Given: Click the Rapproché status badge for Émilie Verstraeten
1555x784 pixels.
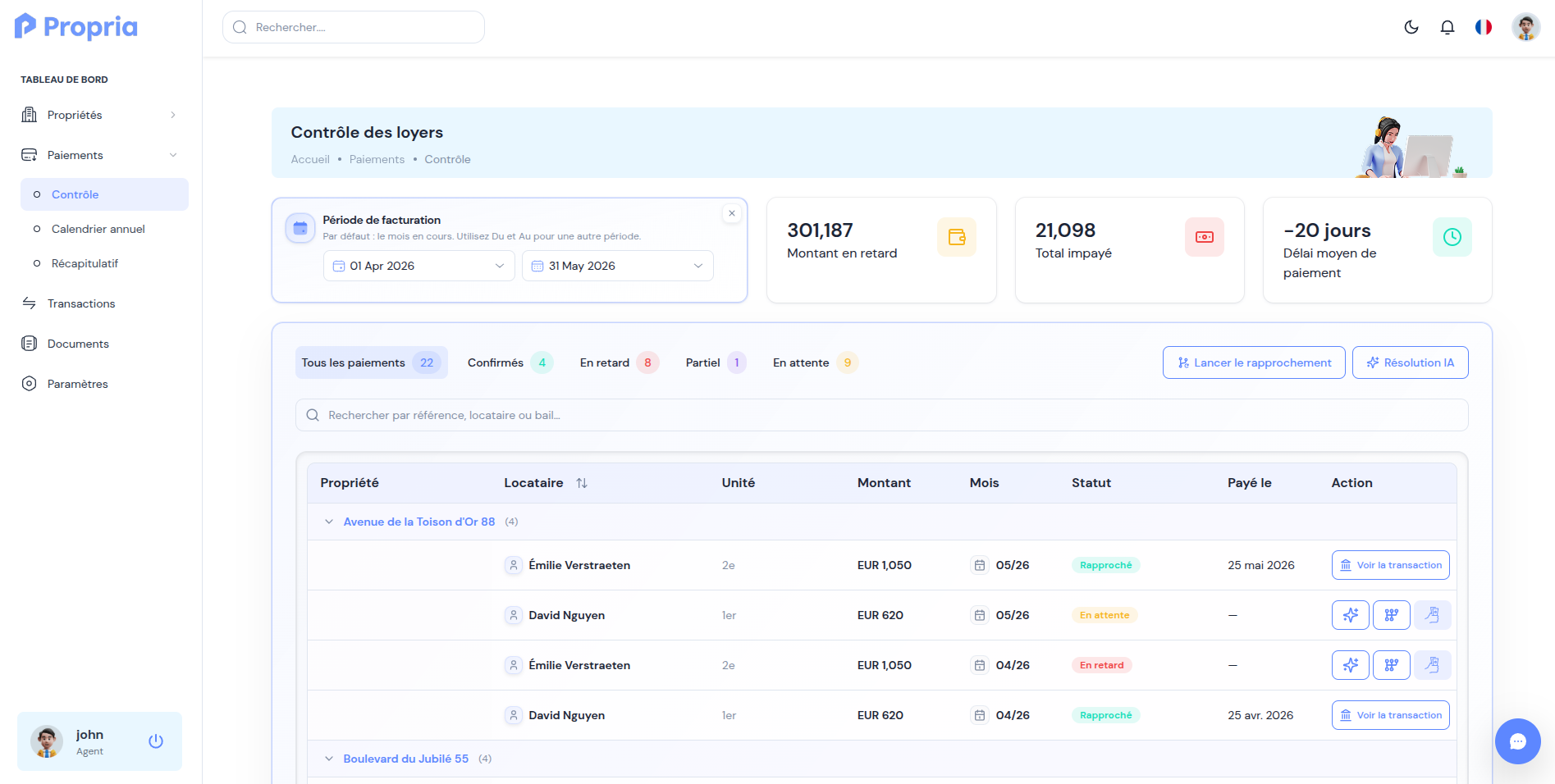Looking at the screenshot, I should pyautogui.click(x=1105, y=565).
